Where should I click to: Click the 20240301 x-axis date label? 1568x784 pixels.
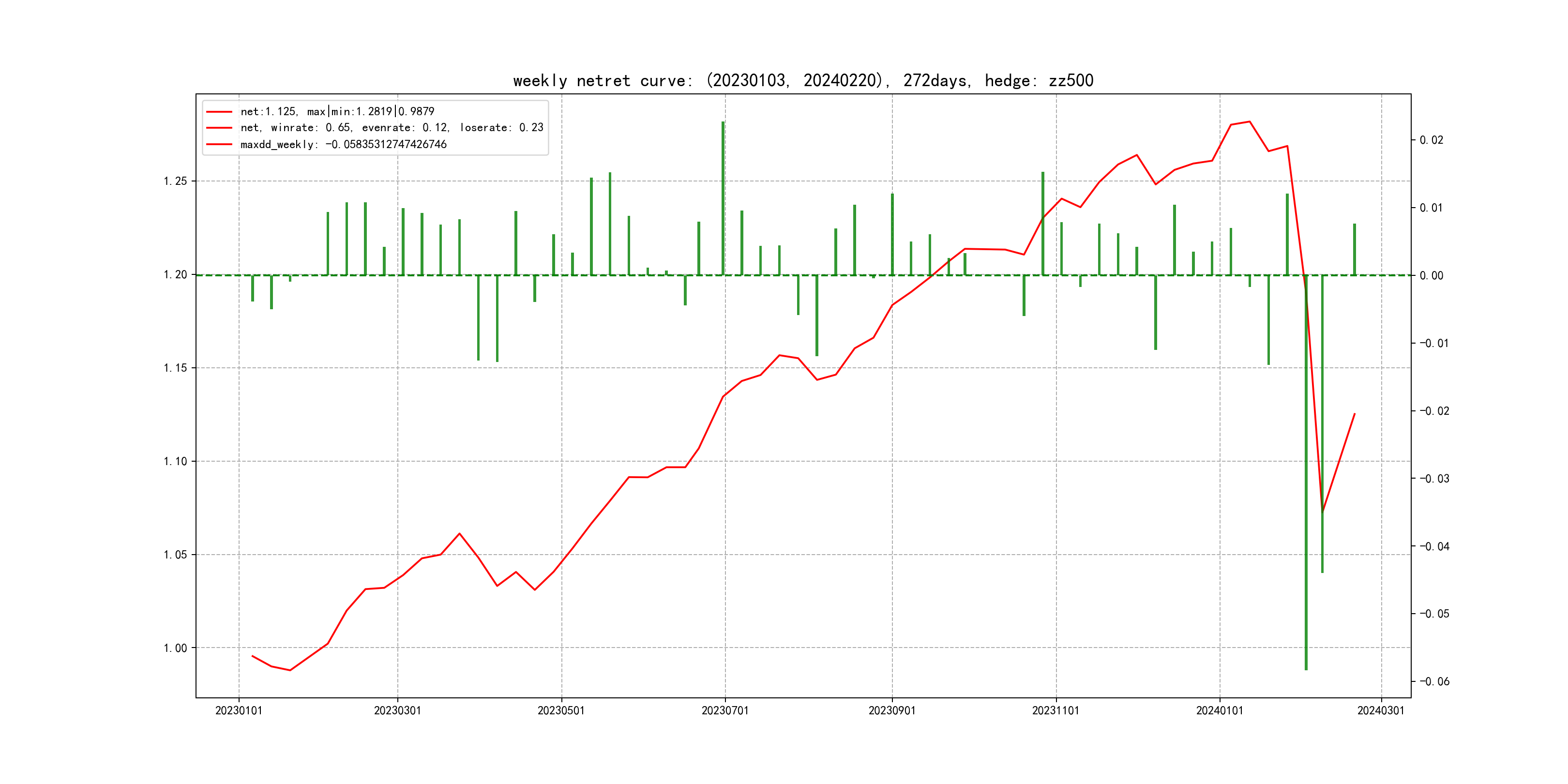click(1381, 710)
